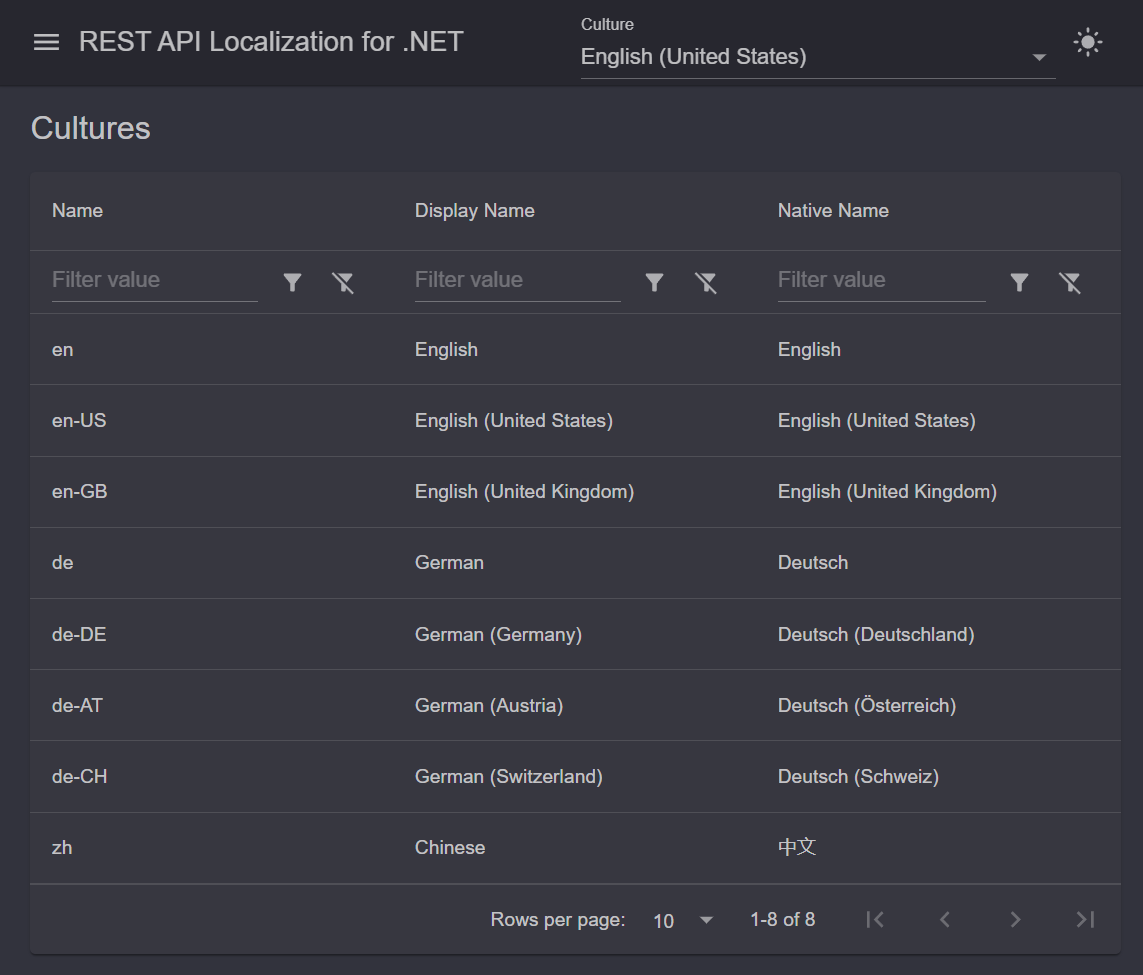Clear filter on the Display Name column
The image size is (1143, 975).
(706, 282)
